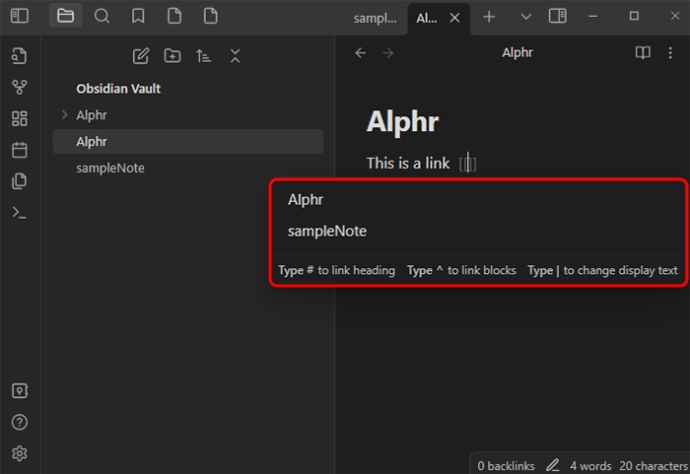Open the settings gear icon
The width and height of the screenshot is (690, 474).
pyautogui.click(x=19, y=453)
